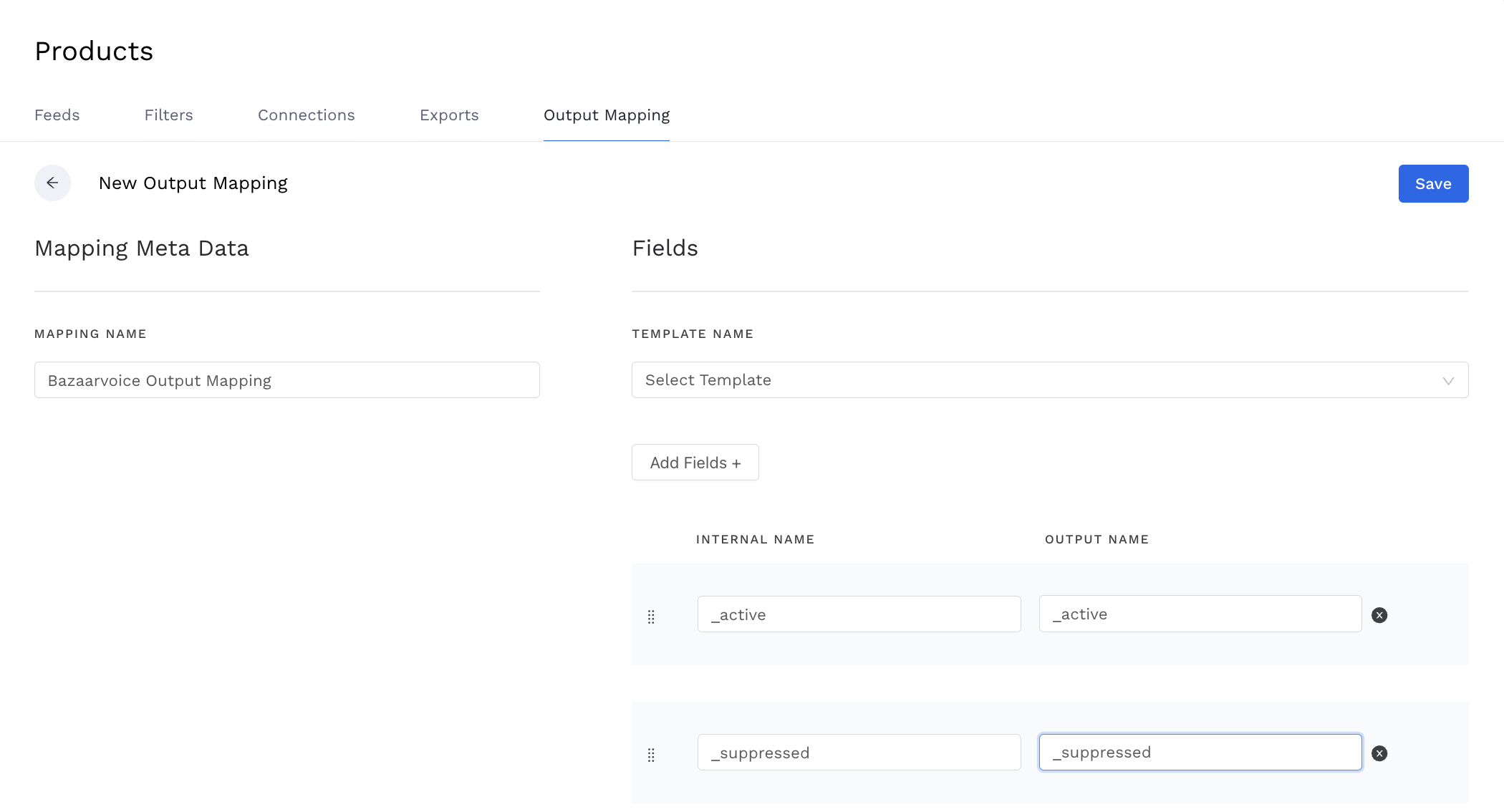The width and height of the screenshot is (1504, 812).
Task: Click the back arrow icon
Action: pos(52,183)
